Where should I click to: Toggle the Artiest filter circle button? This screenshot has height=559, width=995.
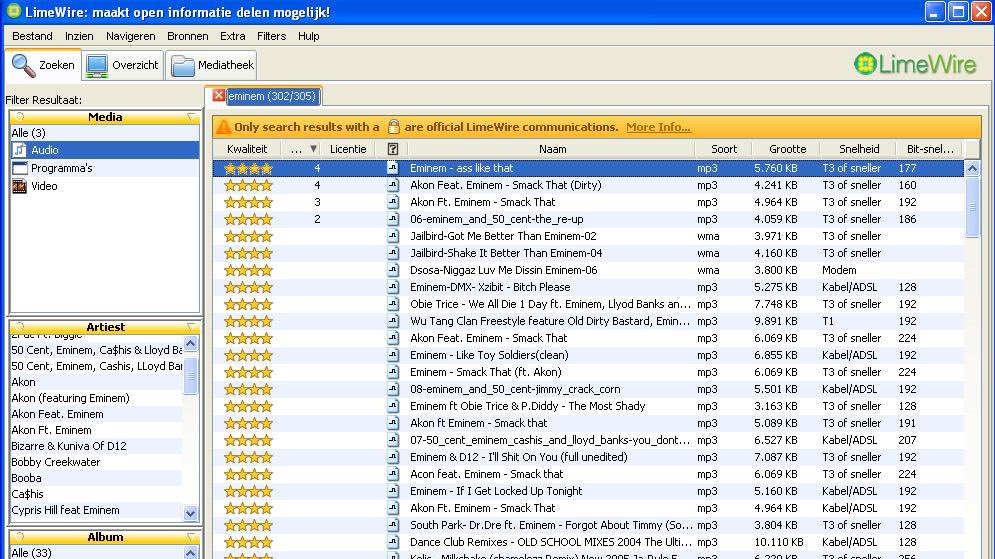point(20,327)
